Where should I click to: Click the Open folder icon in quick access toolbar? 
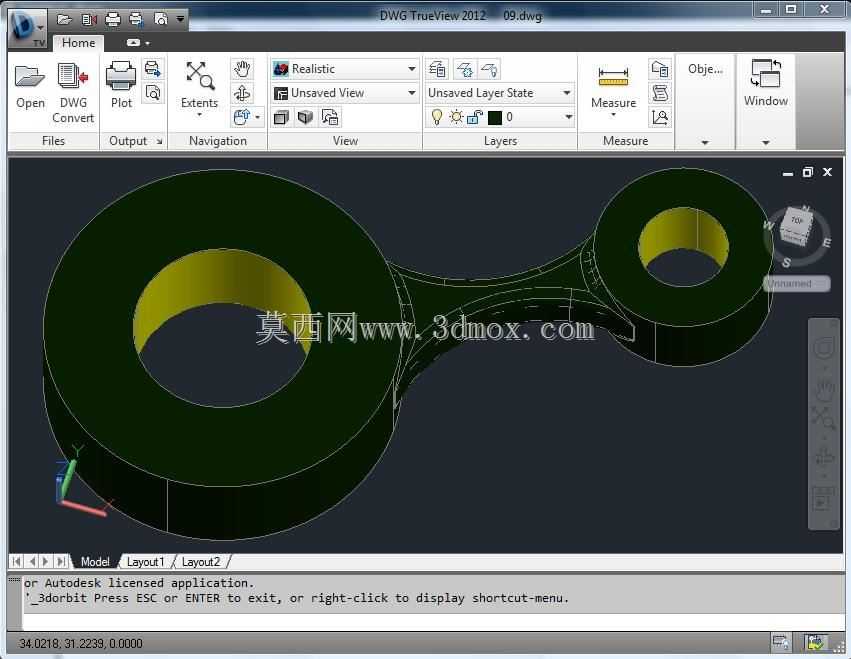pyautogui.click(x=64, y=20)
